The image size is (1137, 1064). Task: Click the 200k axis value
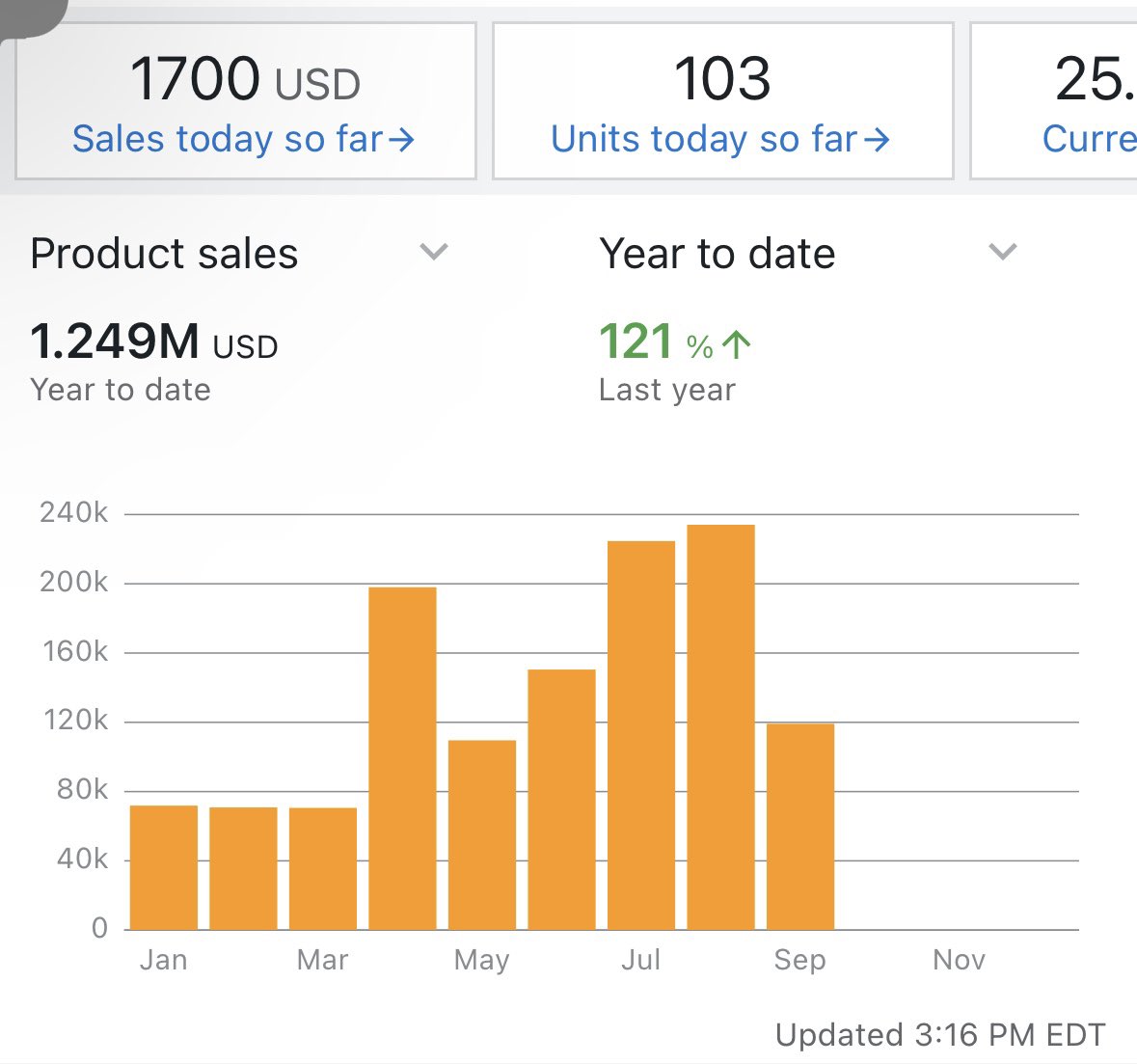coord(74,582)
